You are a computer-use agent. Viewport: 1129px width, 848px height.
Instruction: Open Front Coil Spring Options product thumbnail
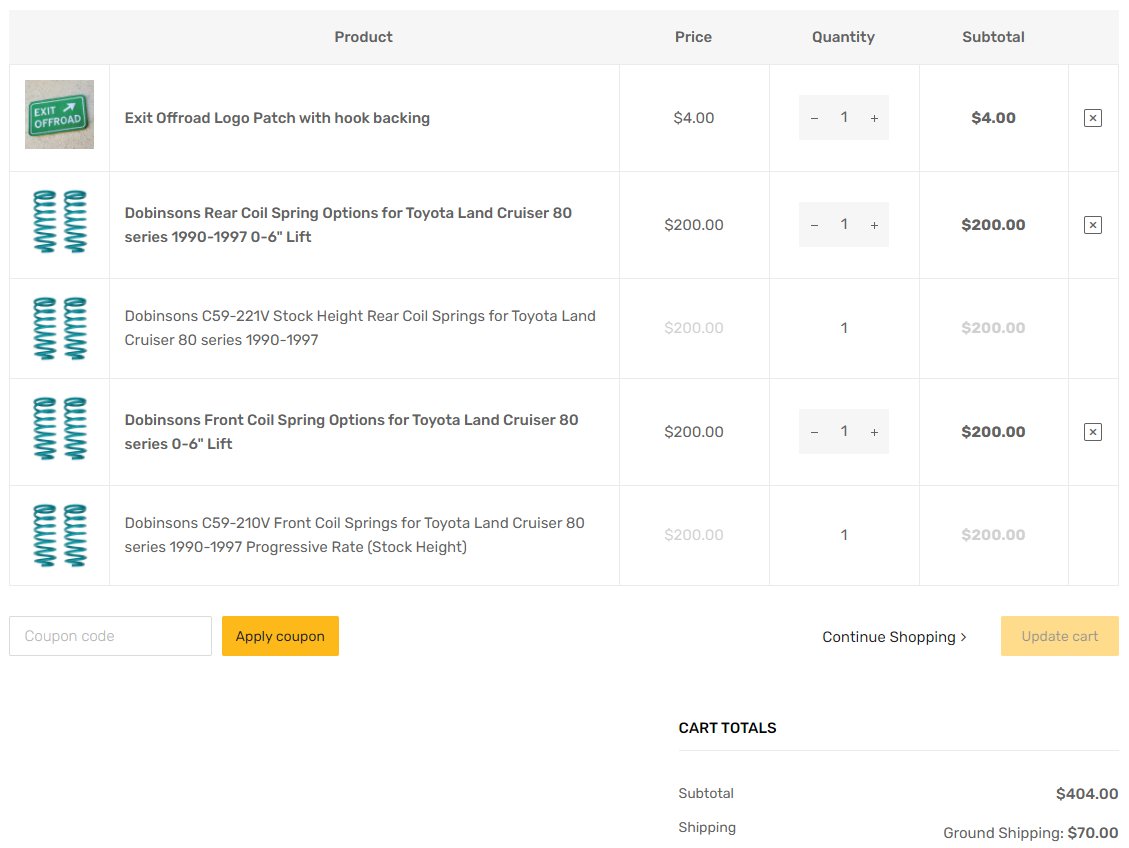click(x=59, y=428)
